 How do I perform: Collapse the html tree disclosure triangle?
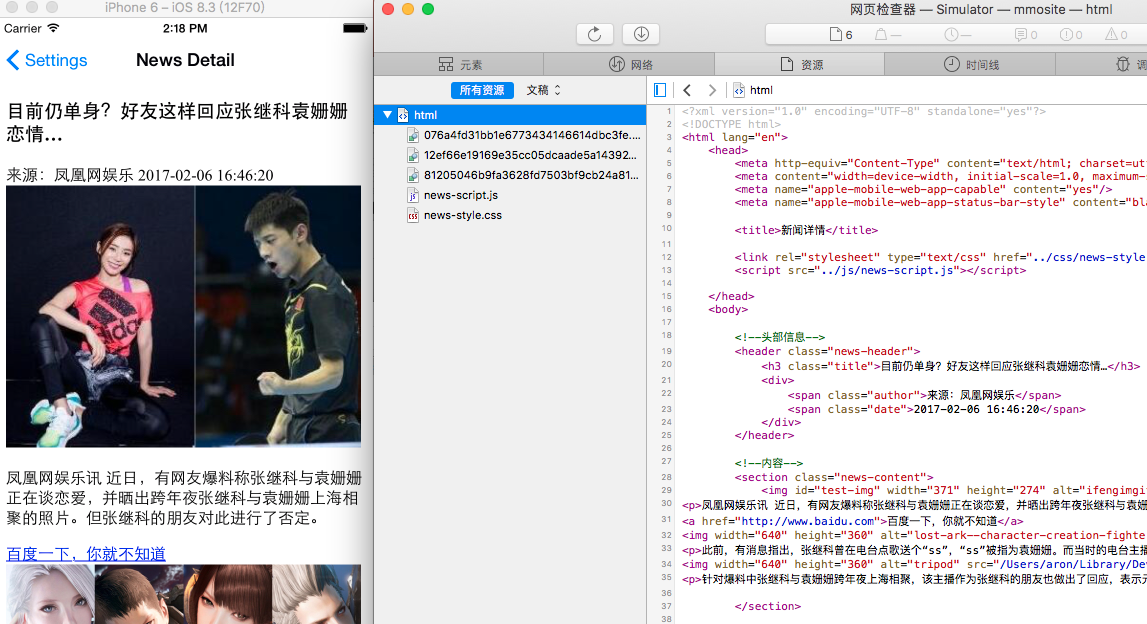coord(388,115)
